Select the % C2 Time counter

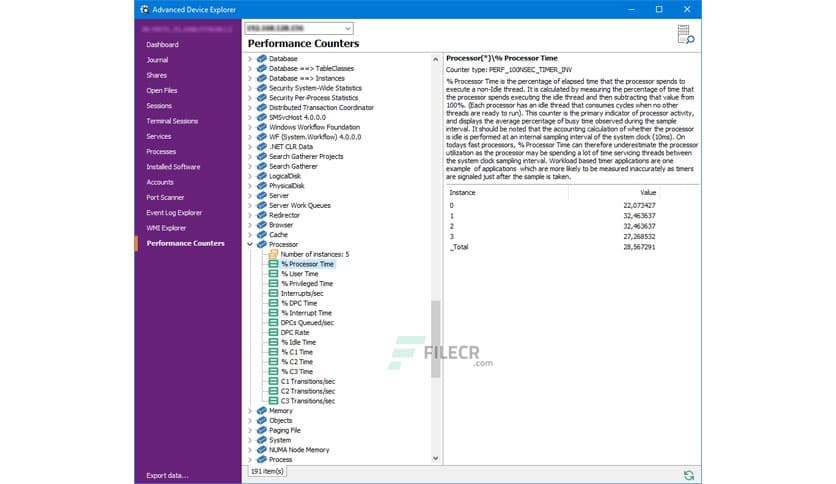tap(297, 362)
